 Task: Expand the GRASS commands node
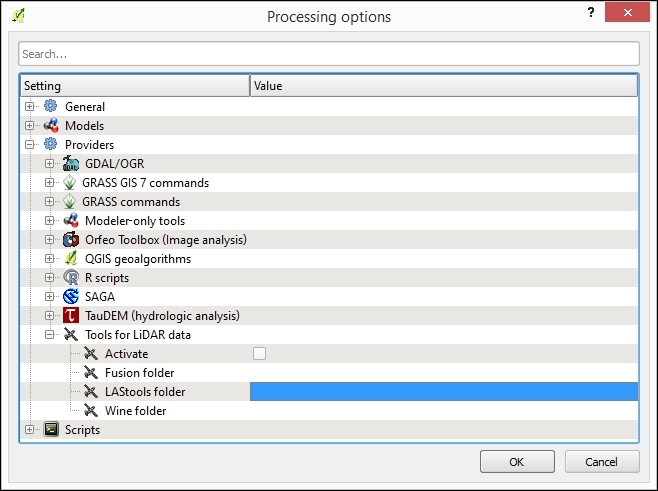click(x=50, y=201)
